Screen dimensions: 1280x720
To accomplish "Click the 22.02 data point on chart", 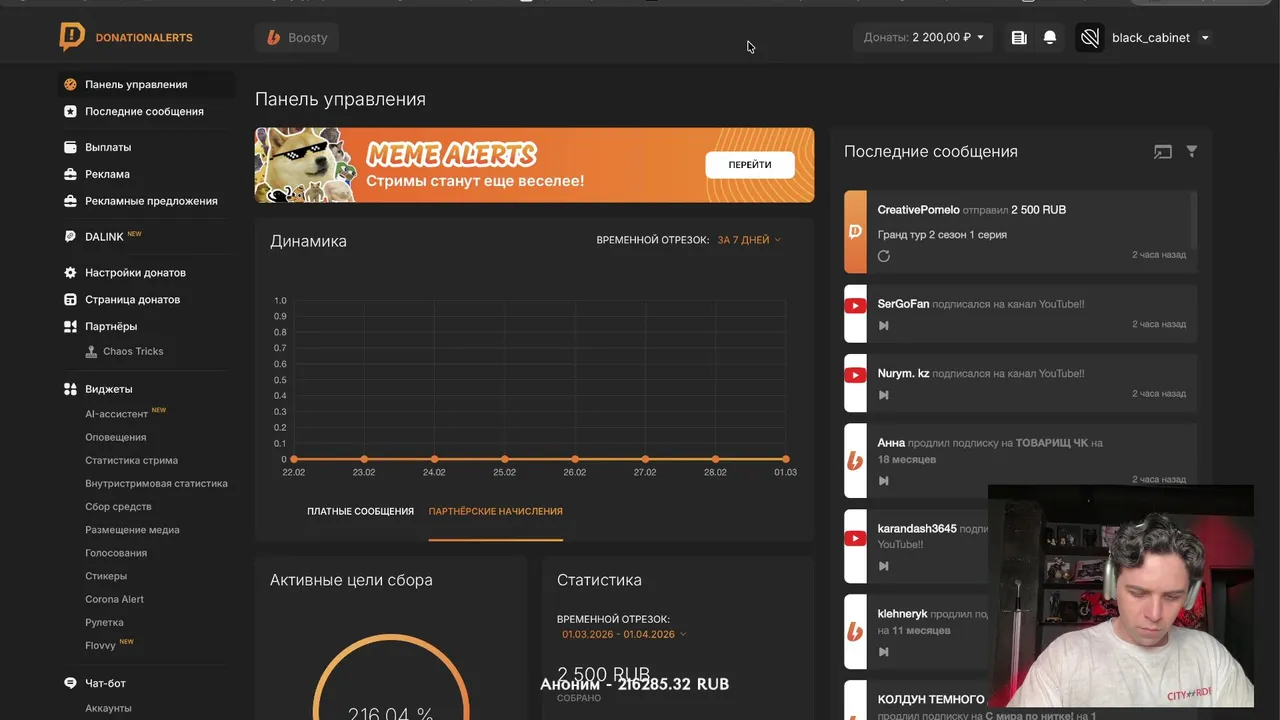I will [x=293, y=459].
